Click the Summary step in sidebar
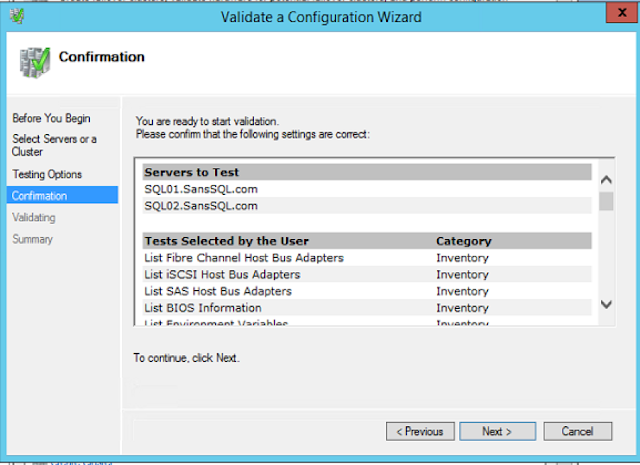Screen dimensions: 640x465 (32, 239)
